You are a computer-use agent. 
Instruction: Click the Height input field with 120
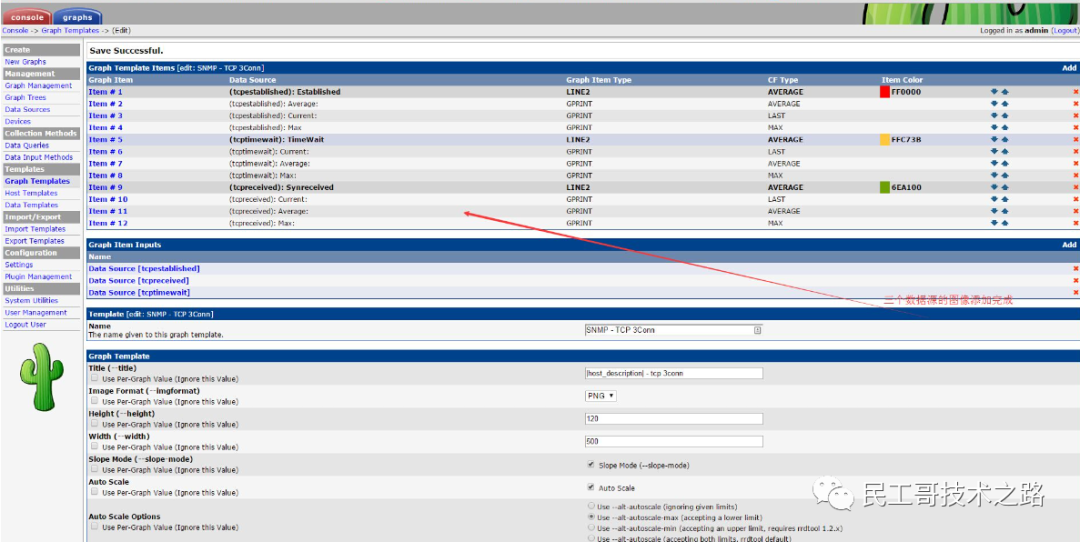(674, 419)
